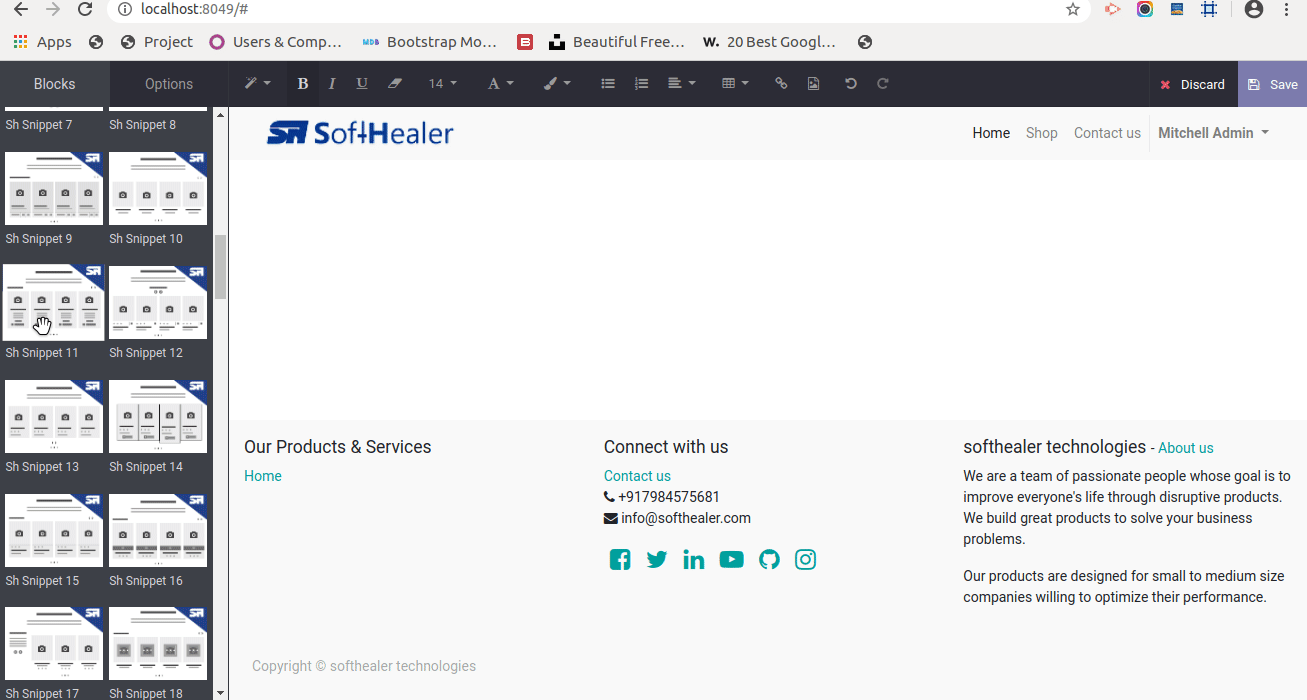This screenshot has width=1307, height=700.
Task: Open the Apps bookmark shortcut
Action: 43,42
